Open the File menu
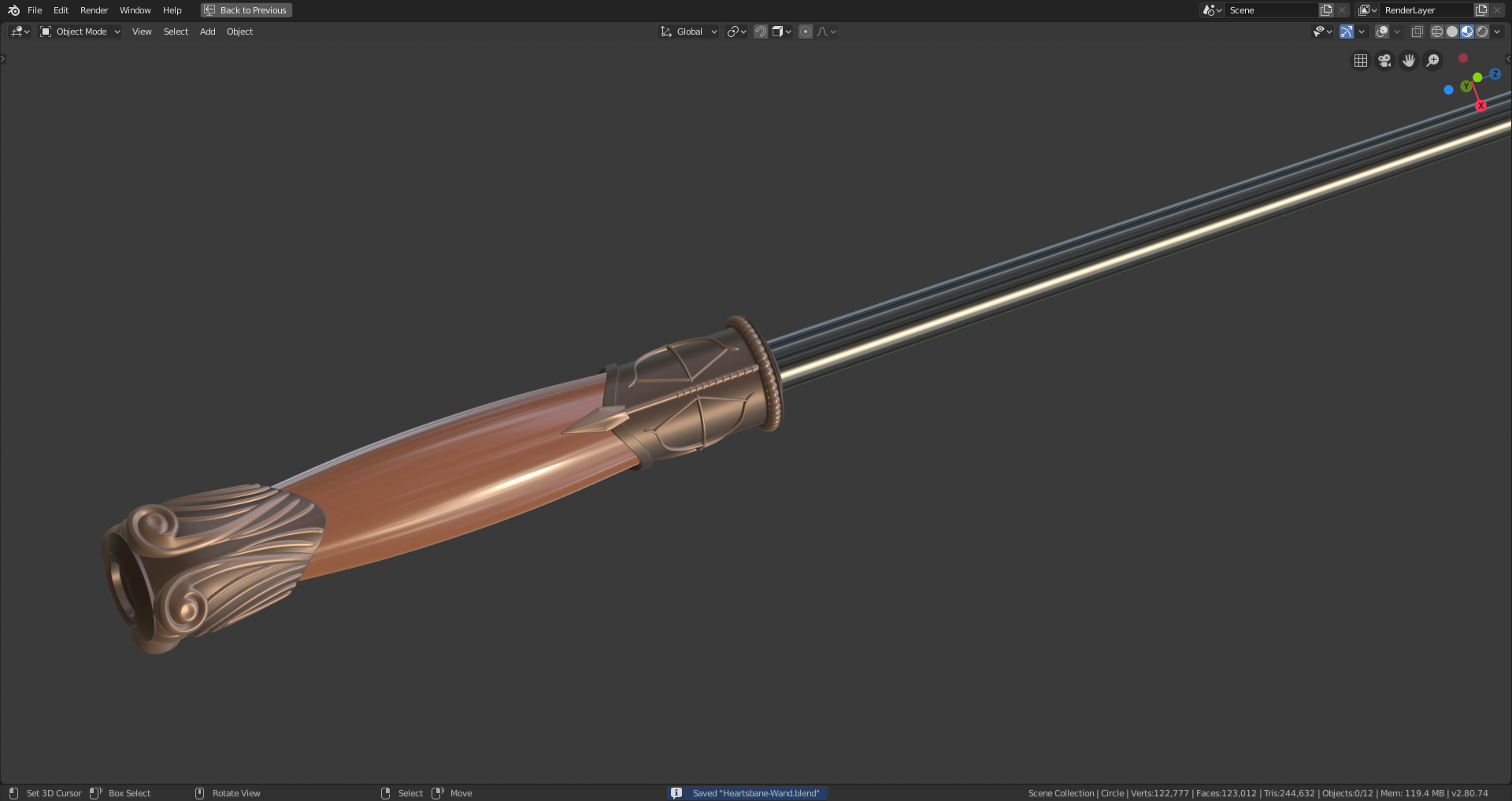 click(x=35, y=10)
